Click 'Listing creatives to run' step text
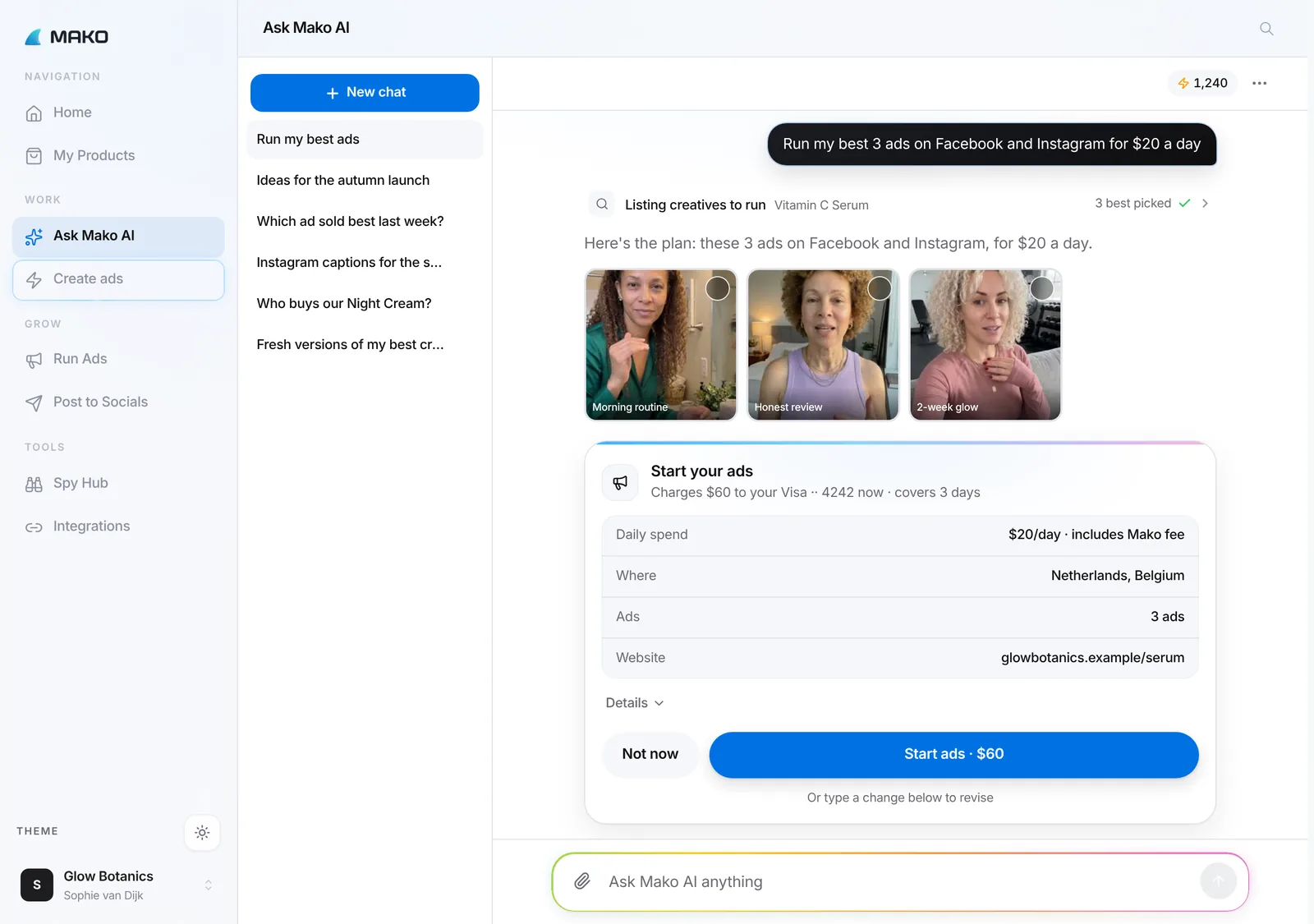This screenshot has height=924, width=1314. pyautogui.click(x=695, y=205)
